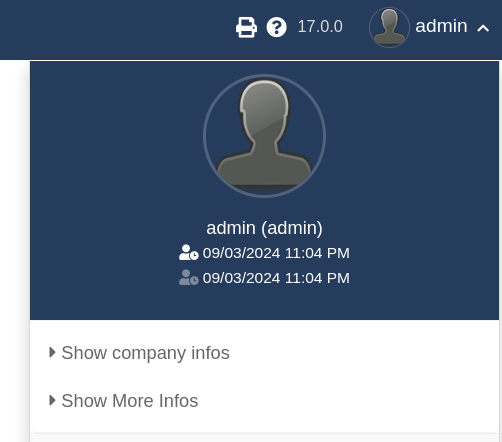Click the second, lower 09/03/2024 11:04 PM date

[x=276, y=278]
